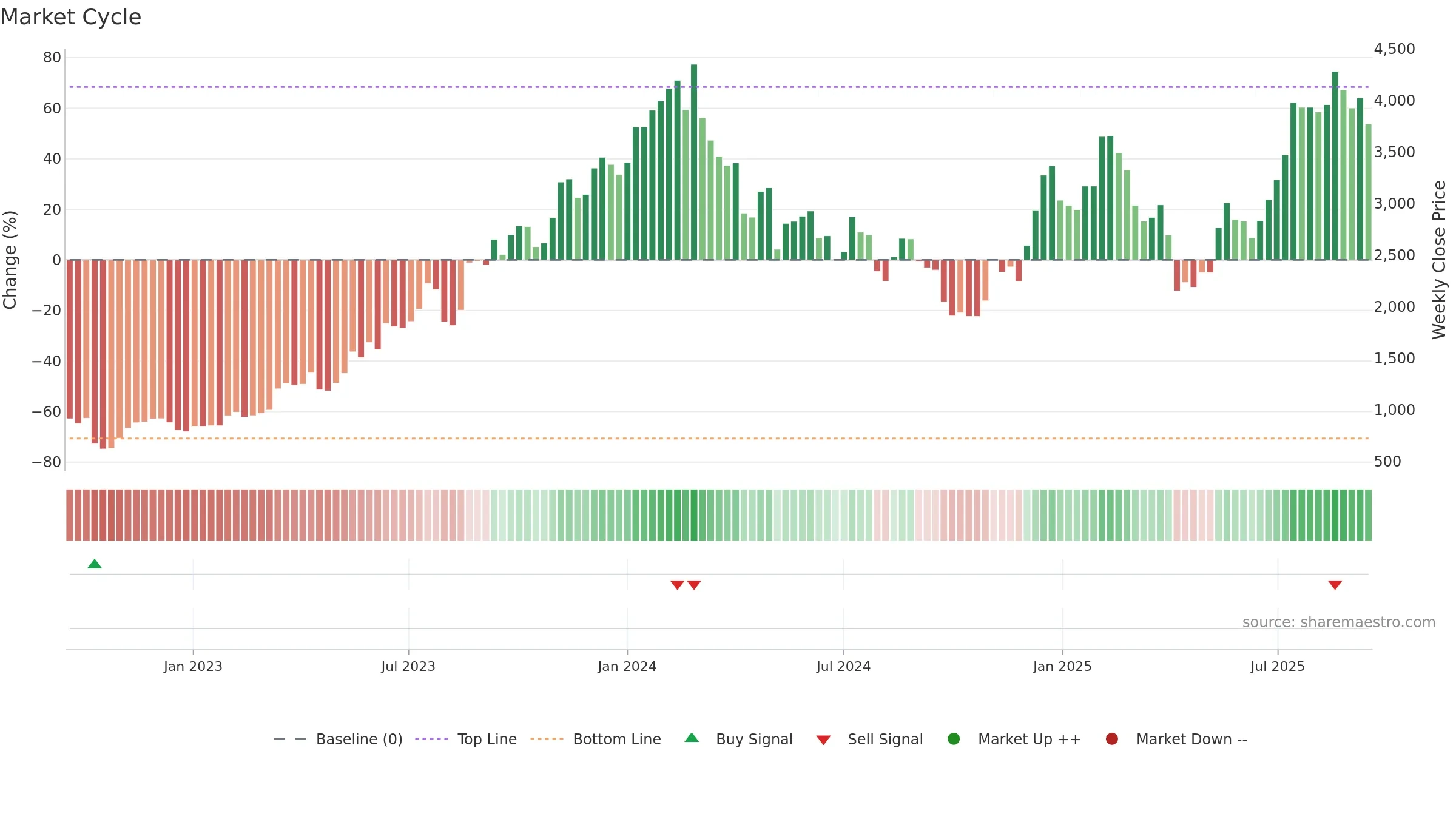Toggle the Baseline (0) legend entry
Screen dimensions: 1456x819
pos(338,739)
